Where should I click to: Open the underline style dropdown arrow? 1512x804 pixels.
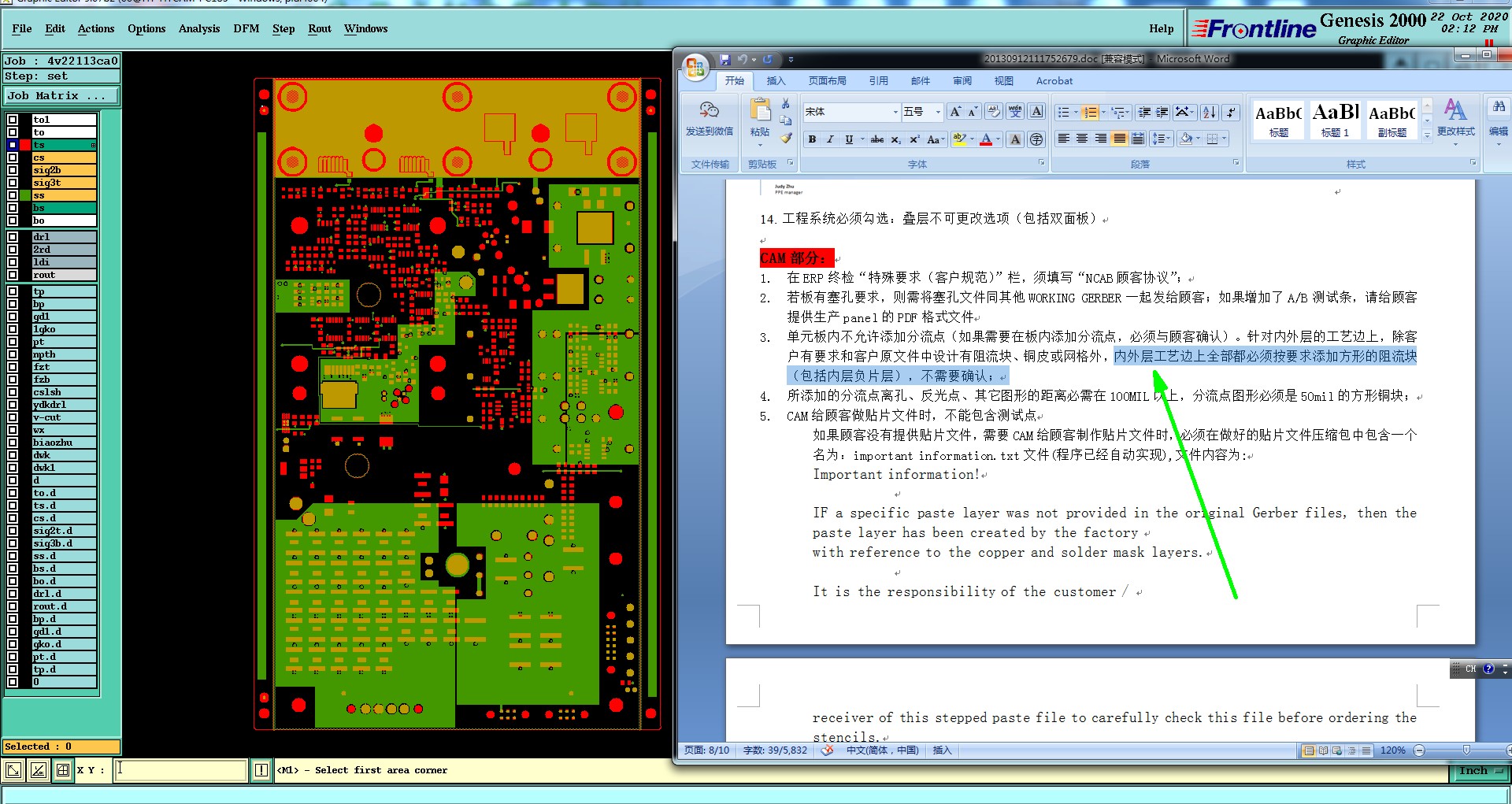click(862, 139)
